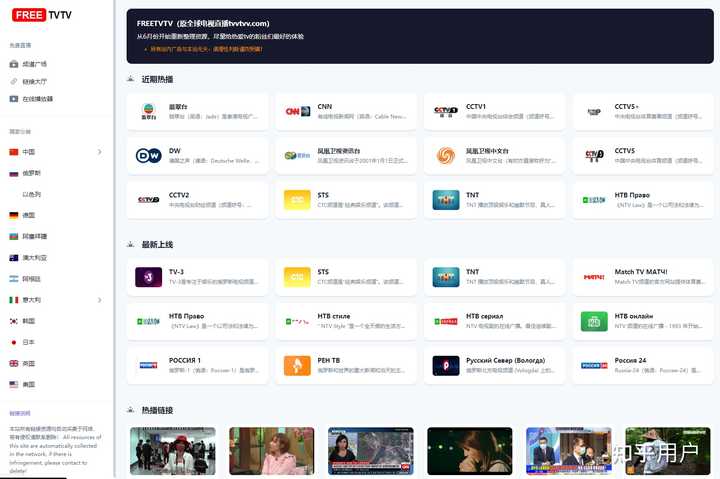
Task: Open thumbnail of woman in pink outfit
Action: point(272,451)
